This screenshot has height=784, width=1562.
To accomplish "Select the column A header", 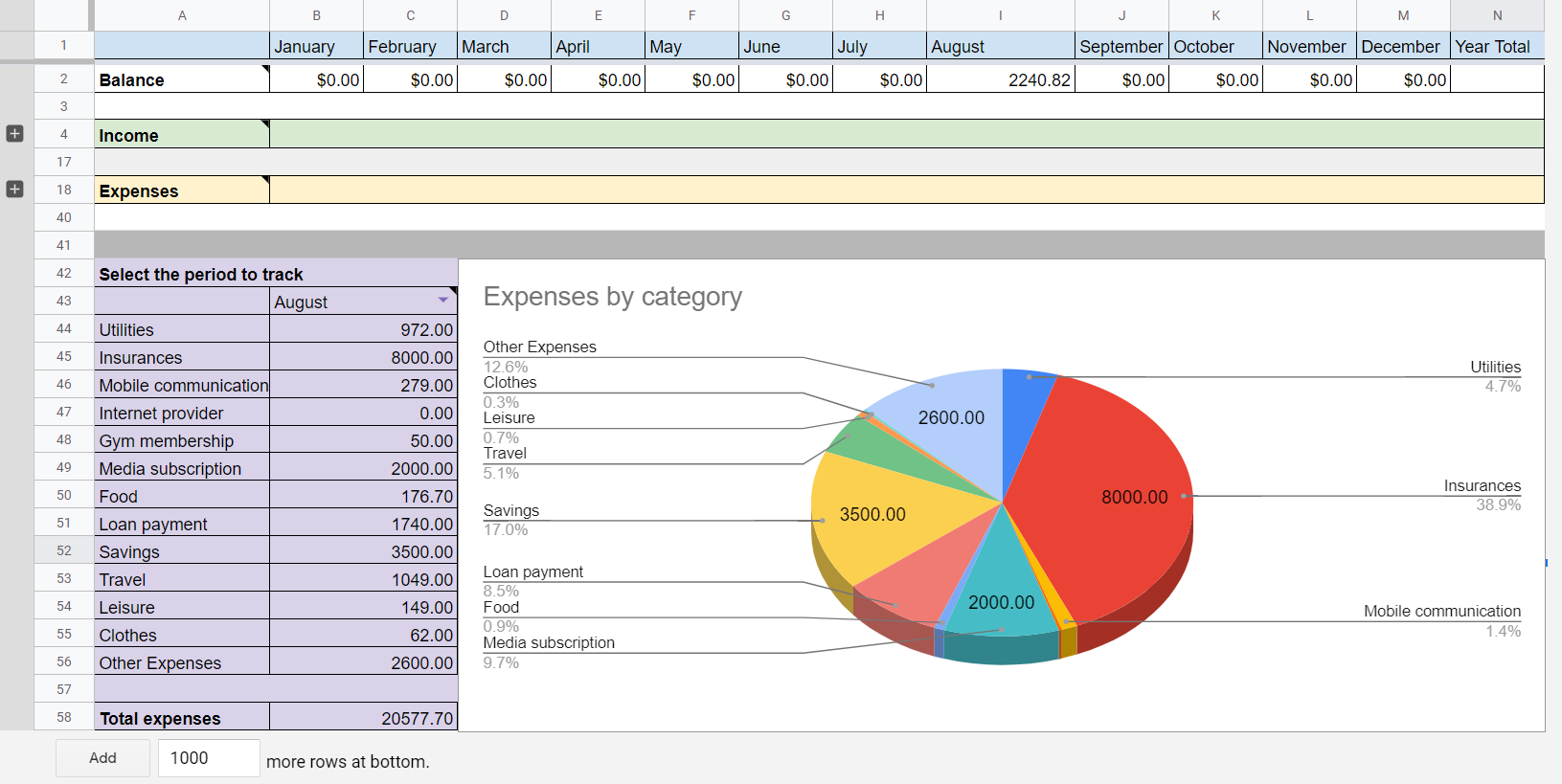I will 182,15.
